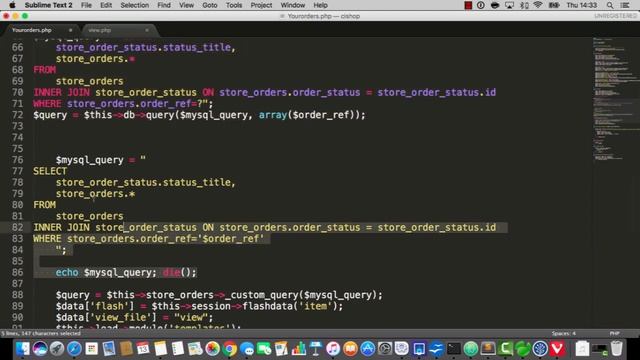This screenshot has width=640, height=360.
Task: Close the Yourorders.php tab
Action: click(71, 30)
